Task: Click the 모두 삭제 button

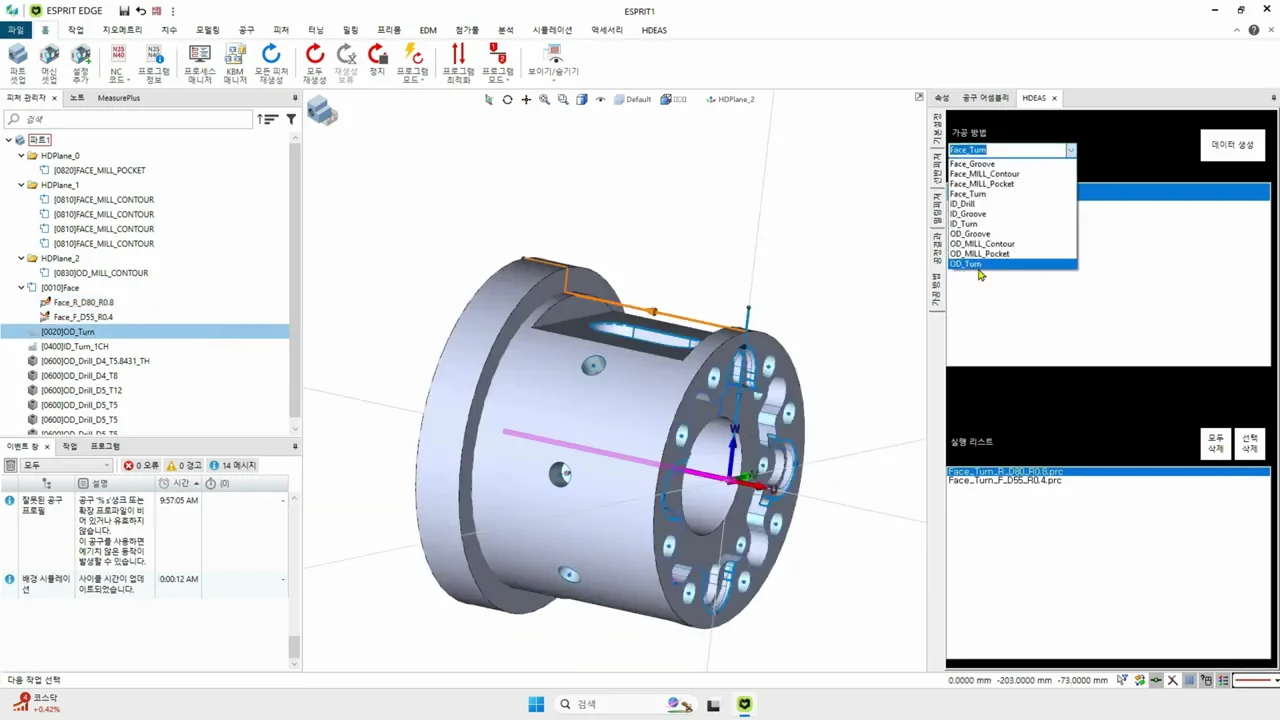Action: point(1216,444)
